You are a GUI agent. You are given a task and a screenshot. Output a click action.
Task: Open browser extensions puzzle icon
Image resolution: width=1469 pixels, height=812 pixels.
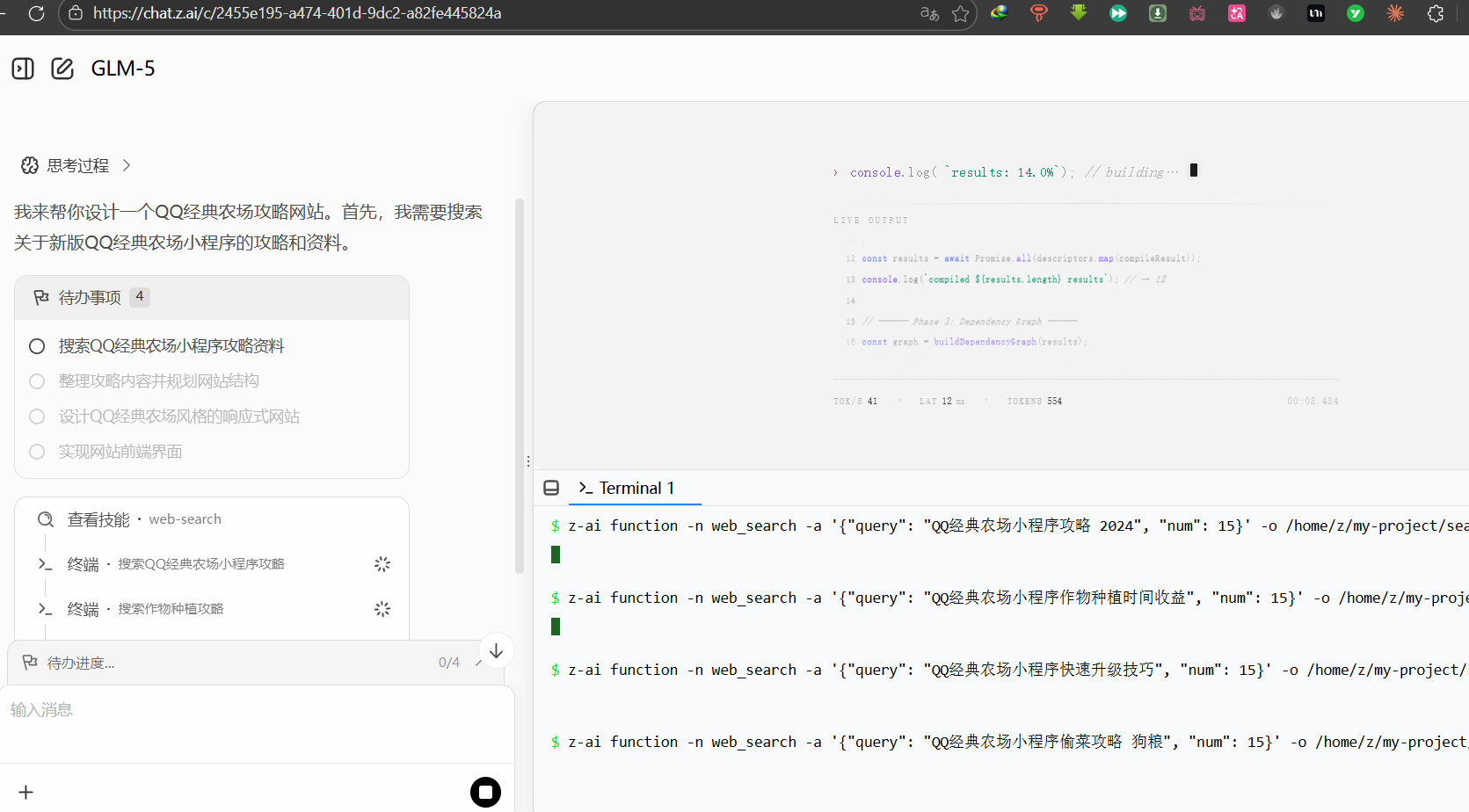coord(1435,13)
